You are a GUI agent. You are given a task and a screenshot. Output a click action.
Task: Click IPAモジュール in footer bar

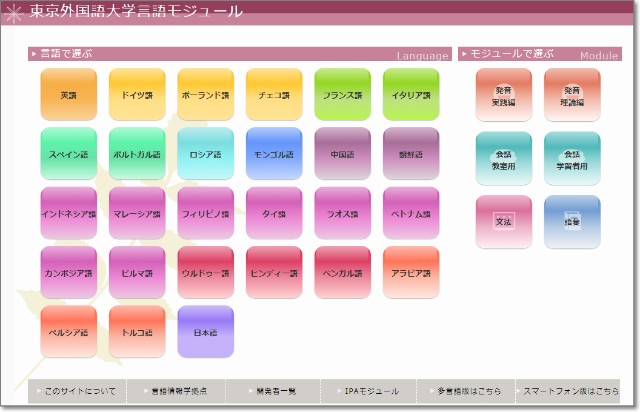(x=371, y=391)
